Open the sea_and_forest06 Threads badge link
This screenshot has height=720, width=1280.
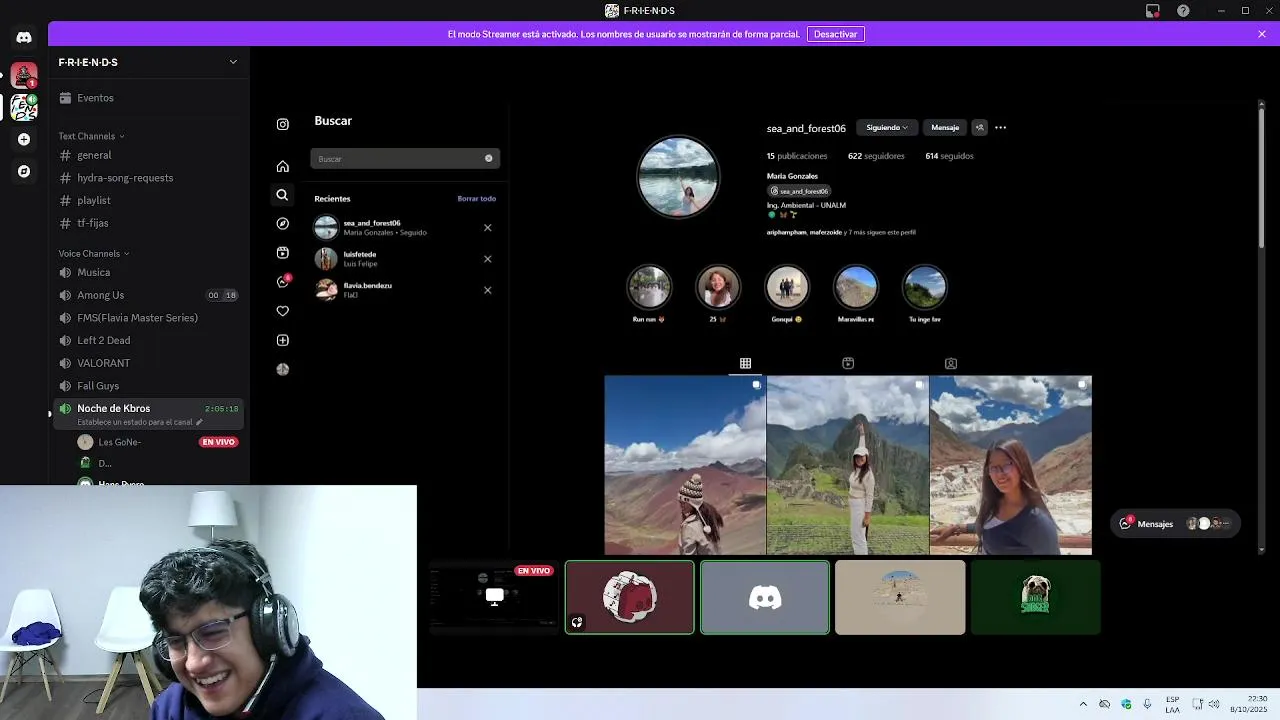[799, 191]
